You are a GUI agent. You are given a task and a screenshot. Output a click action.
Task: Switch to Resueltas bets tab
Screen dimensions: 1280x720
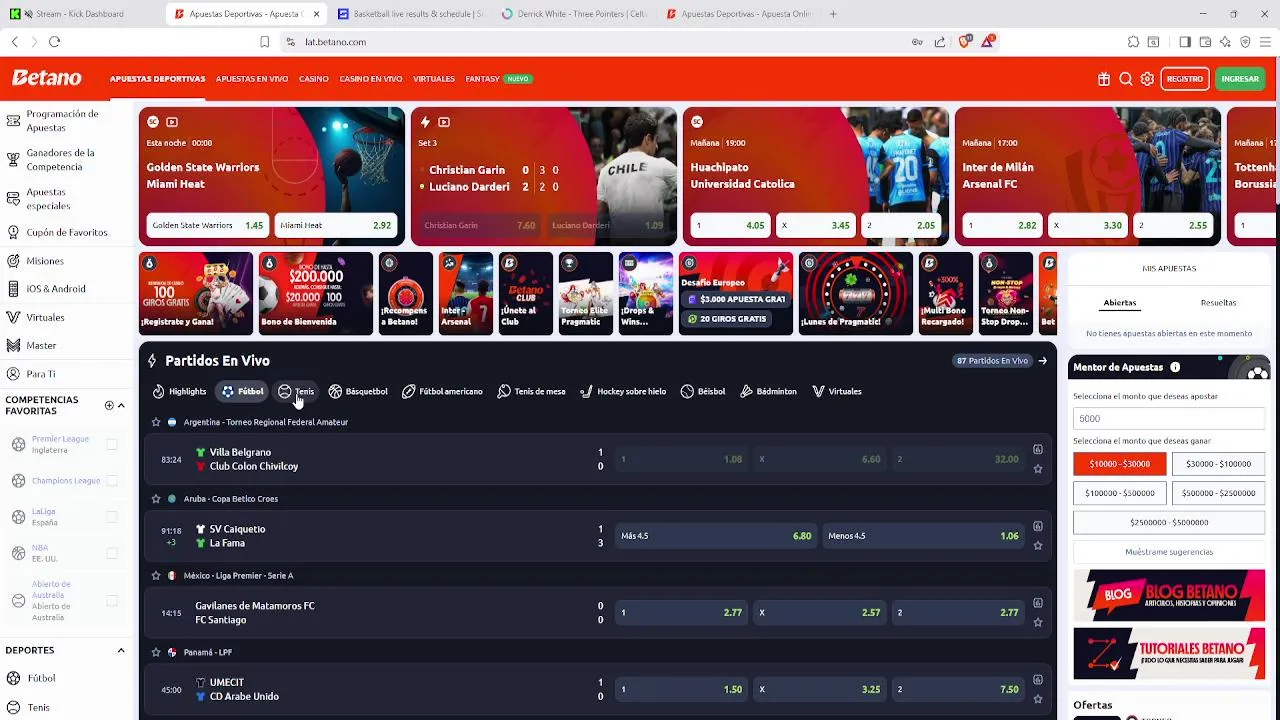click(1218, 303)
